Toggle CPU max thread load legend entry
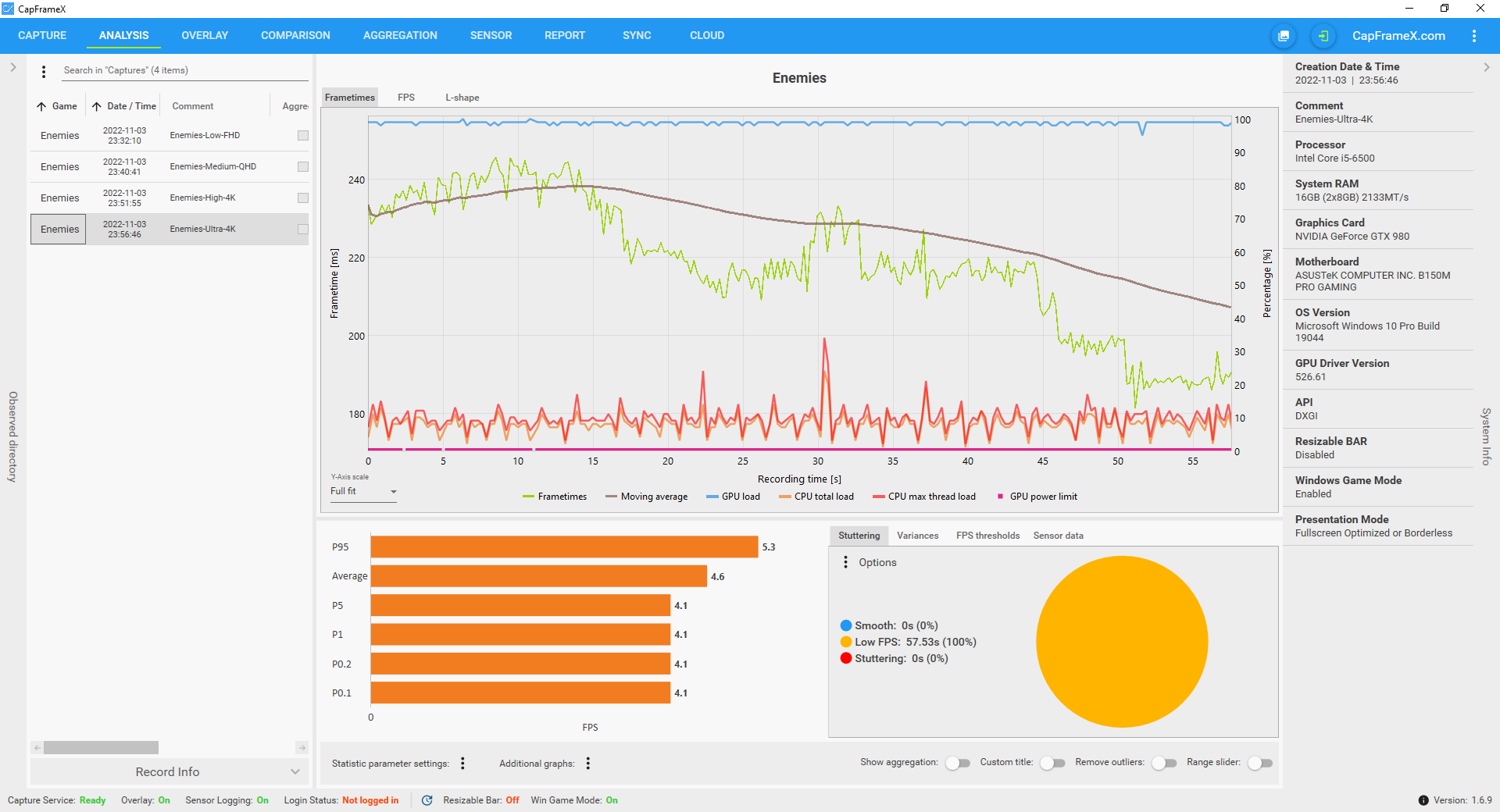This screenshot has width=1500, height=812. click(924, 497)
